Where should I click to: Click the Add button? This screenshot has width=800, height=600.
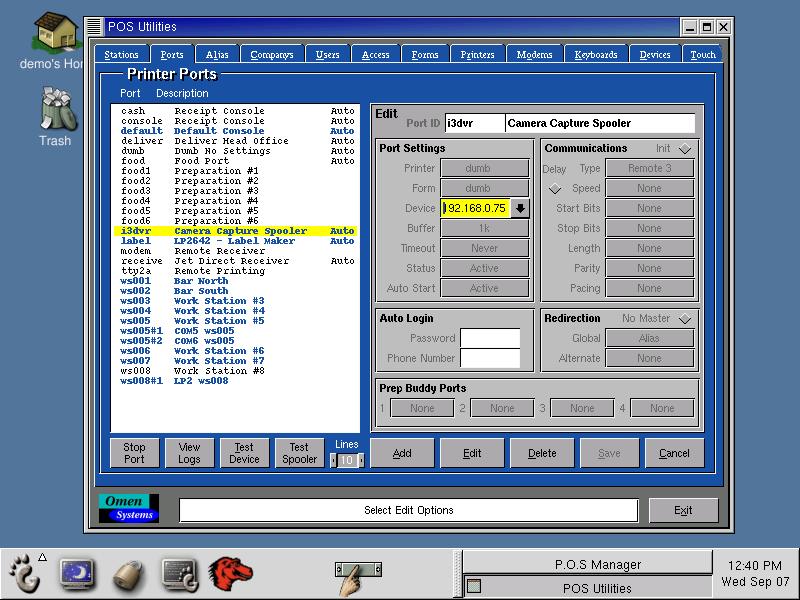pyautogui.click(x=402, y=453)
